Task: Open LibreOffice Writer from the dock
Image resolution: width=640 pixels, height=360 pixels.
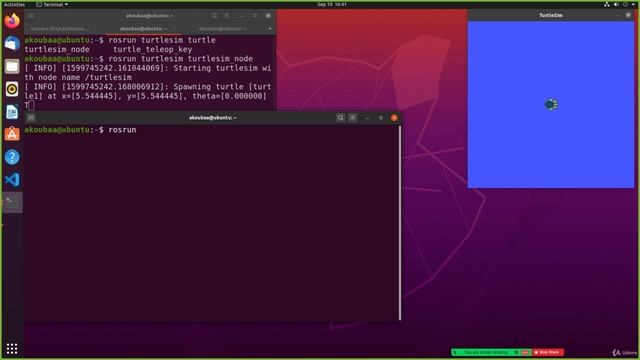Action: pyautogui.click(x=12, y=112)
